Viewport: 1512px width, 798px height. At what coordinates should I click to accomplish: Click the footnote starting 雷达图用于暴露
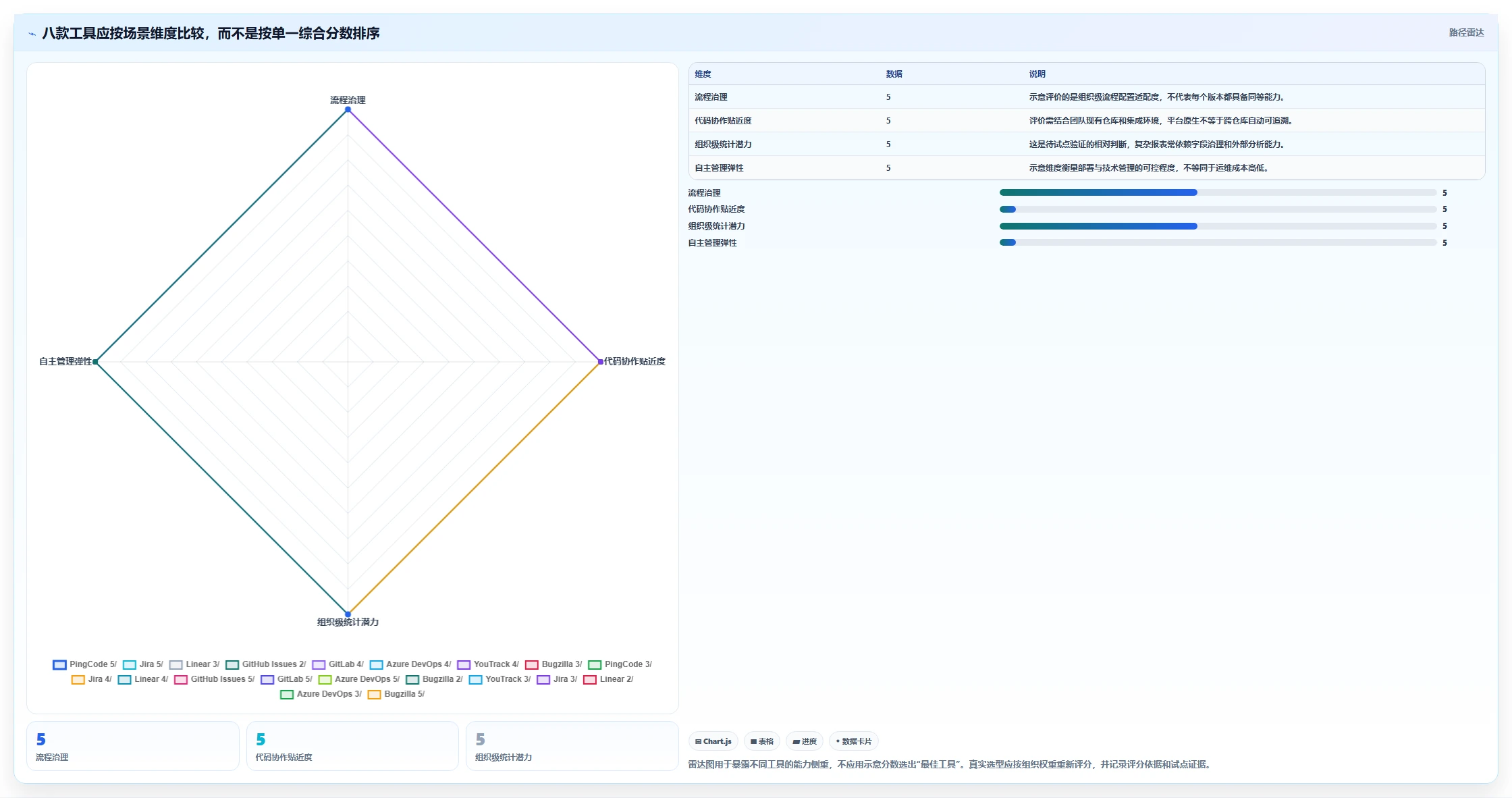(x=951, y=764)
